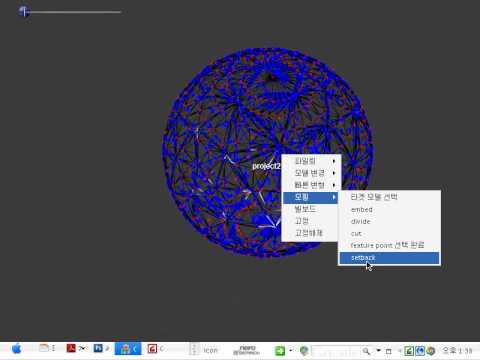Click the round Chrome-like tray icon
This screenshot has height=360, width=480.
(431, 351)
